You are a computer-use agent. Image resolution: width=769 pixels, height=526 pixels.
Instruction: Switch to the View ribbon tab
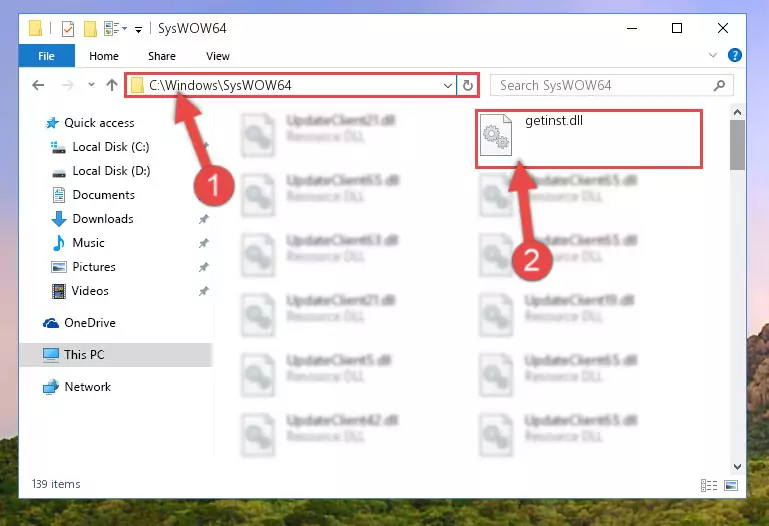(218, 56)
